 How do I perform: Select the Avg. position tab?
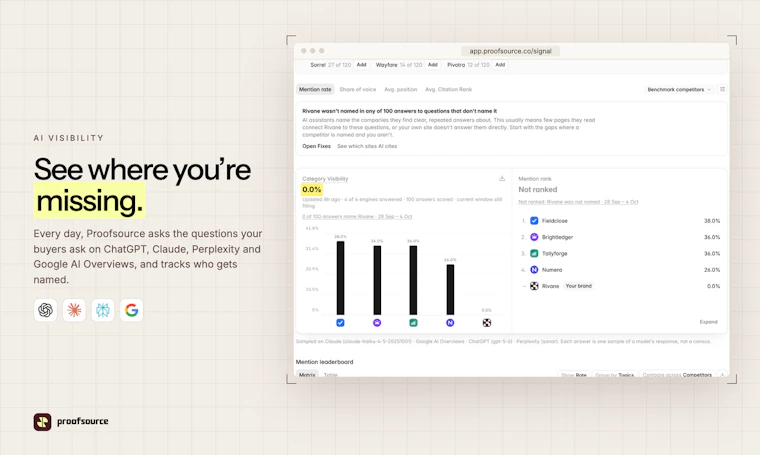point(400,90)
